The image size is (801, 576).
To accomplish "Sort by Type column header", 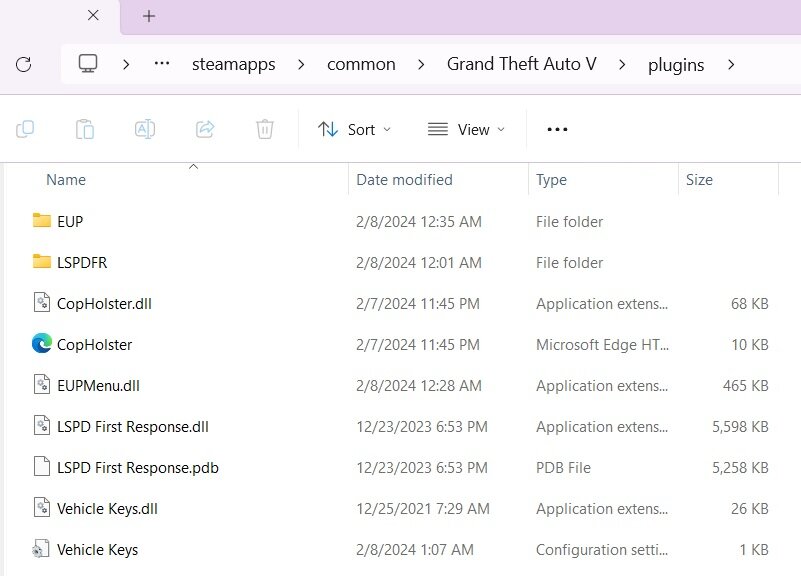I will (551, 180).
